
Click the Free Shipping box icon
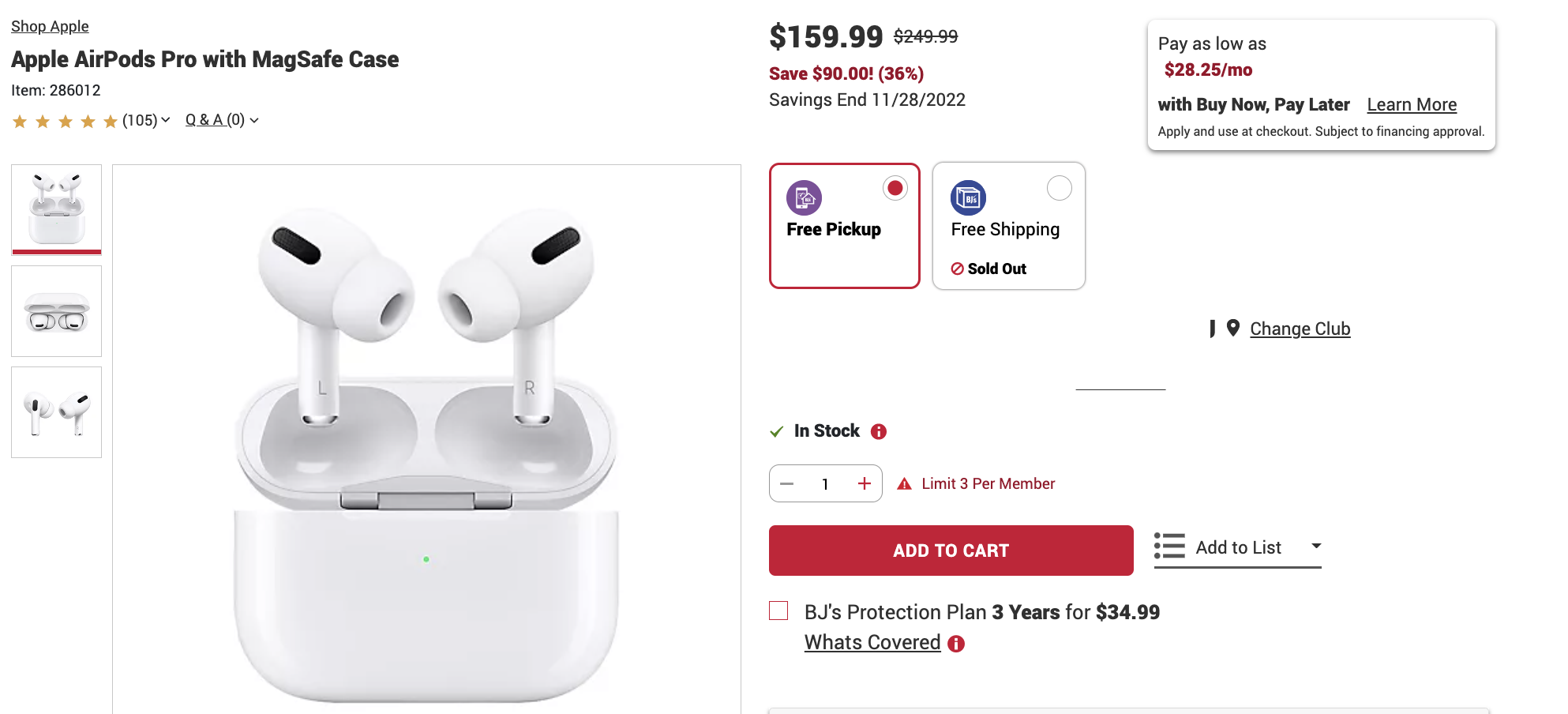click(x=968, y=197)
